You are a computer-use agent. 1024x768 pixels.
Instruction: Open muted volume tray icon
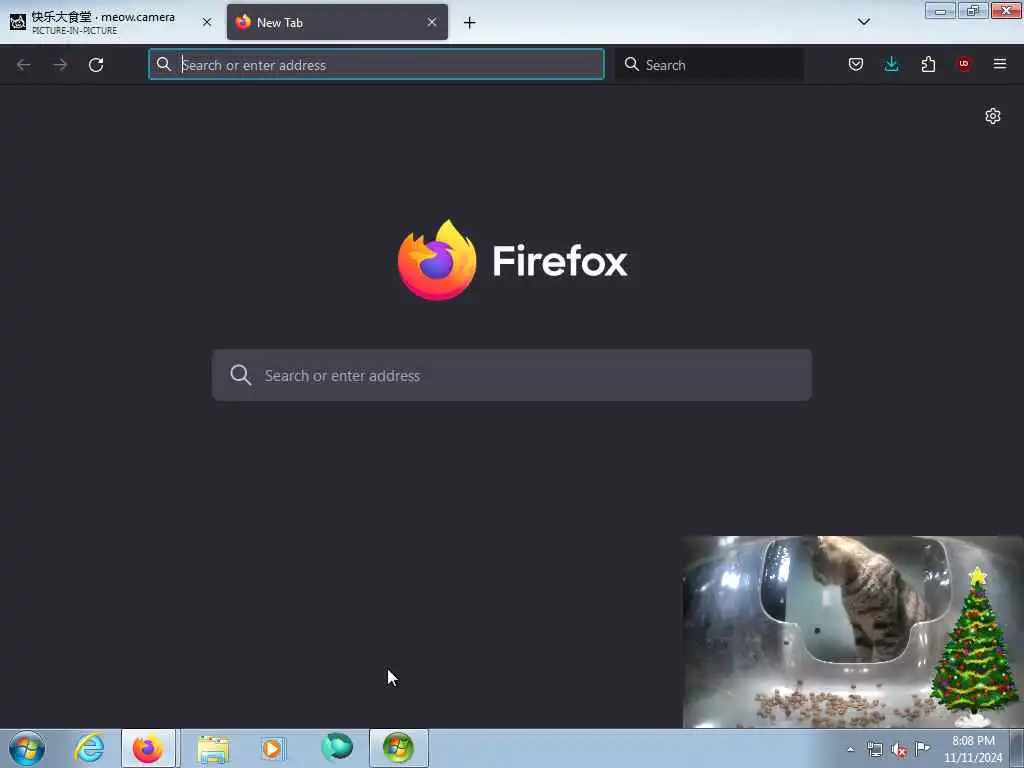tap(899, 750)
